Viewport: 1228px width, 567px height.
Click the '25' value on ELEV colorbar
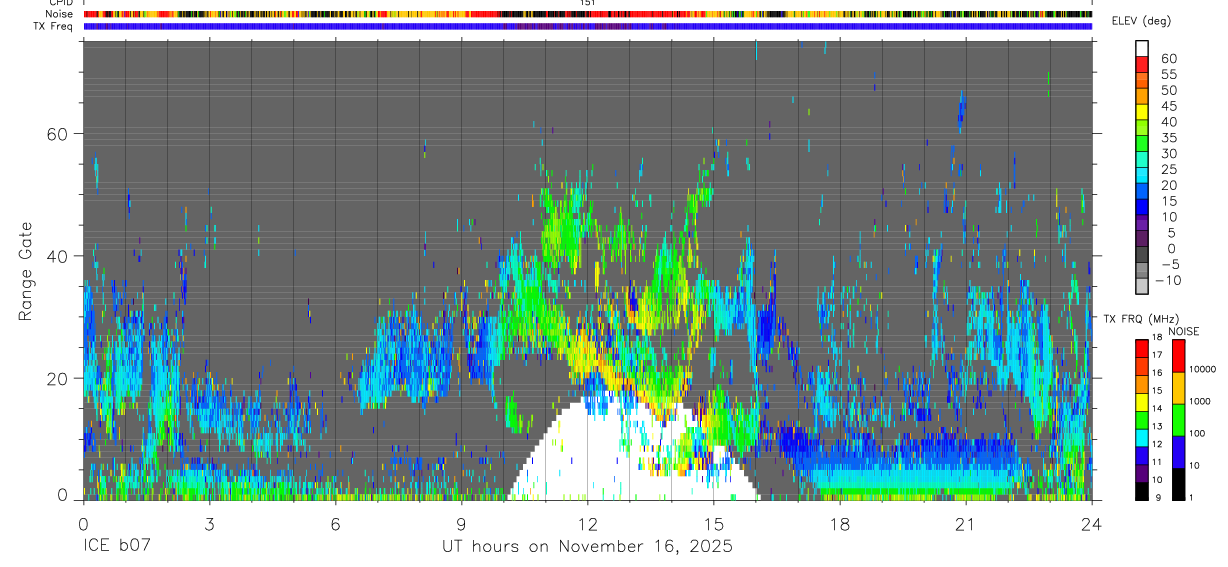click(1168, 170)
